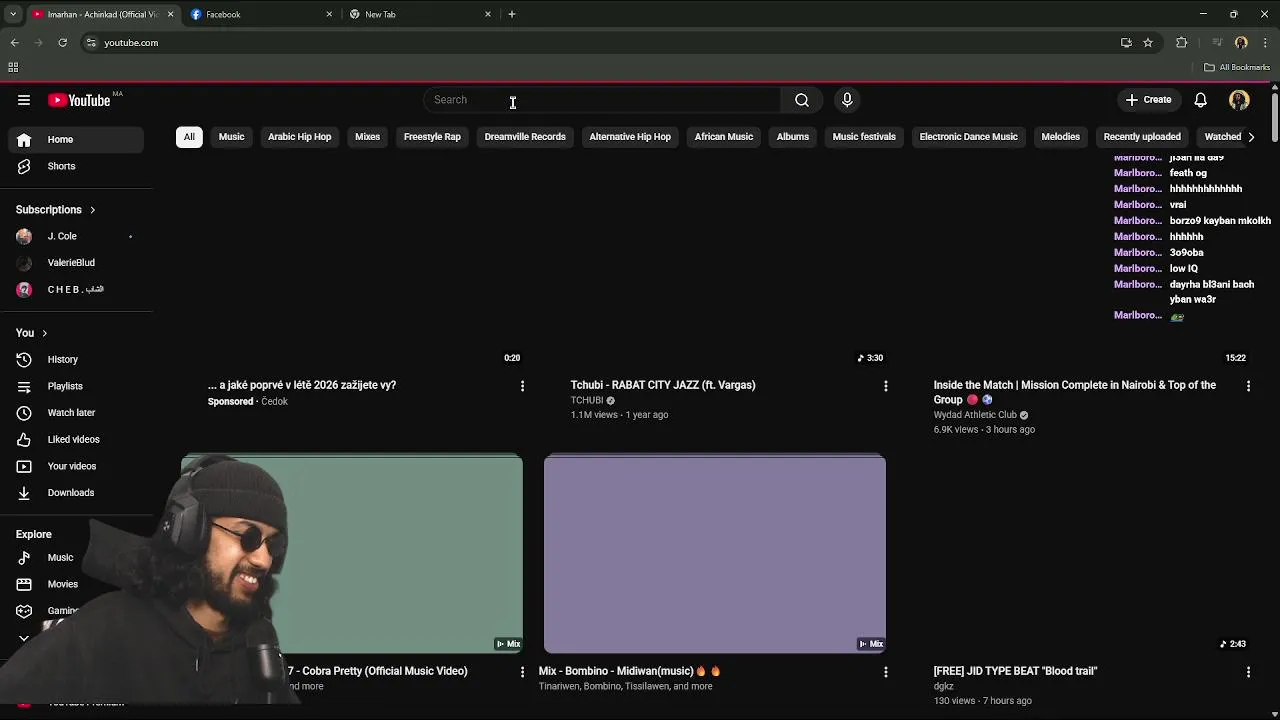The image size is (1280, 720).
Task: Expand the You section
Action: (x=32, y=333)
